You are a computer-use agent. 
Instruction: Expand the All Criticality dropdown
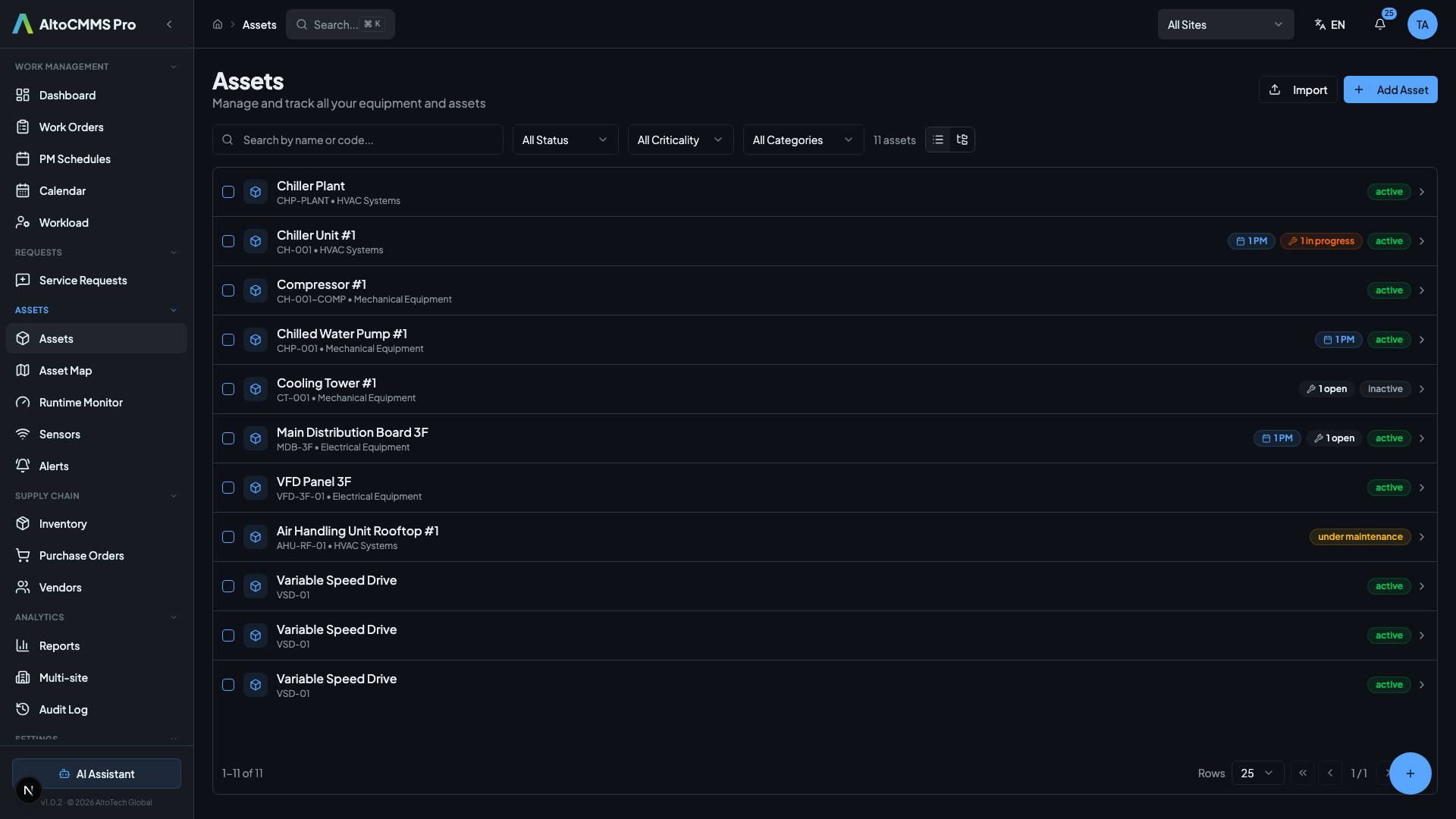click(x=680, y=140)
